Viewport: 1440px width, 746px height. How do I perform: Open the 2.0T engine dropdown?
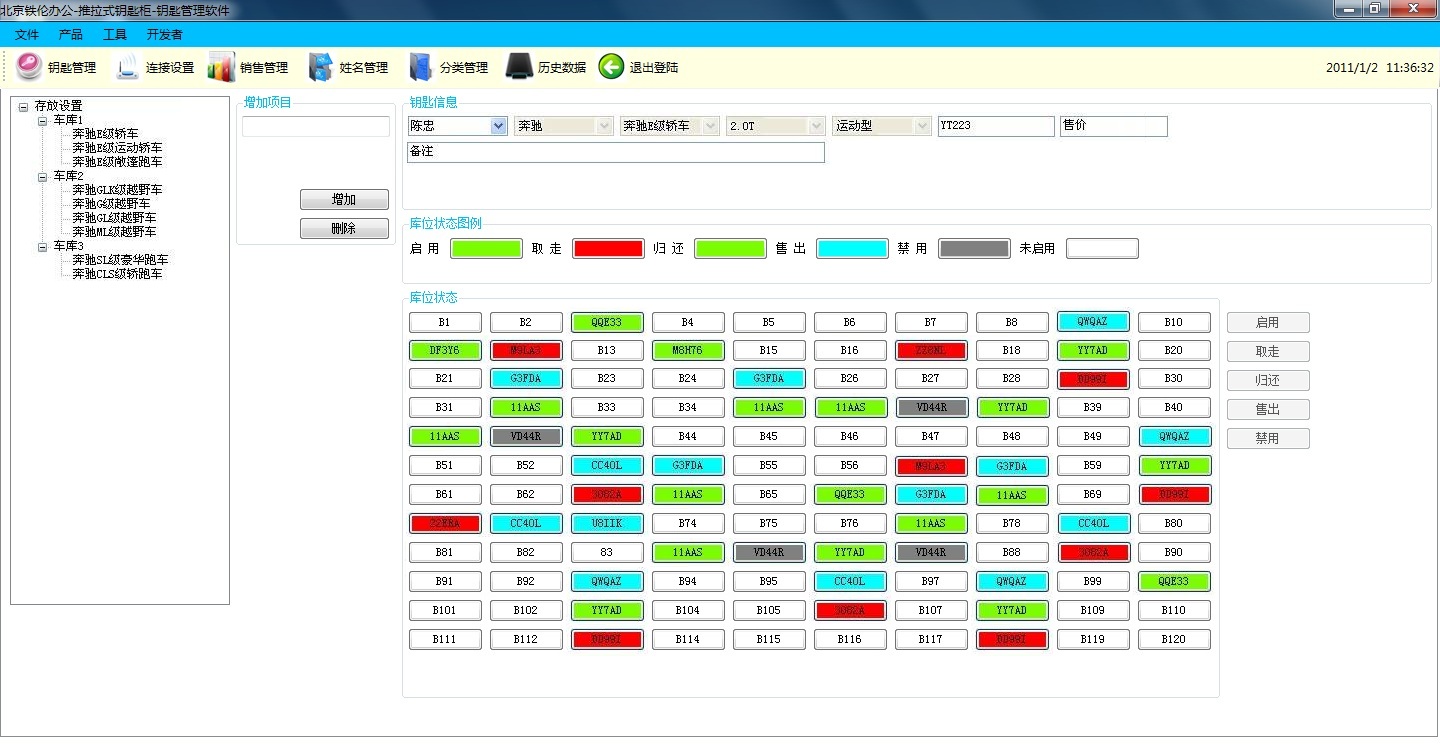[x=817, y=126]
